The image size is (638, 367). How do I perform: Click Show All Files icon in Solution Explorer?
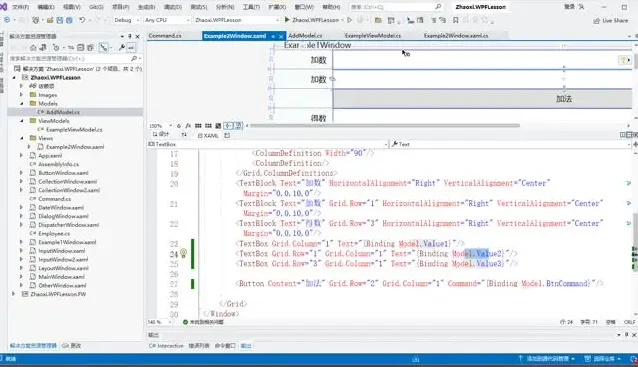[90, 48]
